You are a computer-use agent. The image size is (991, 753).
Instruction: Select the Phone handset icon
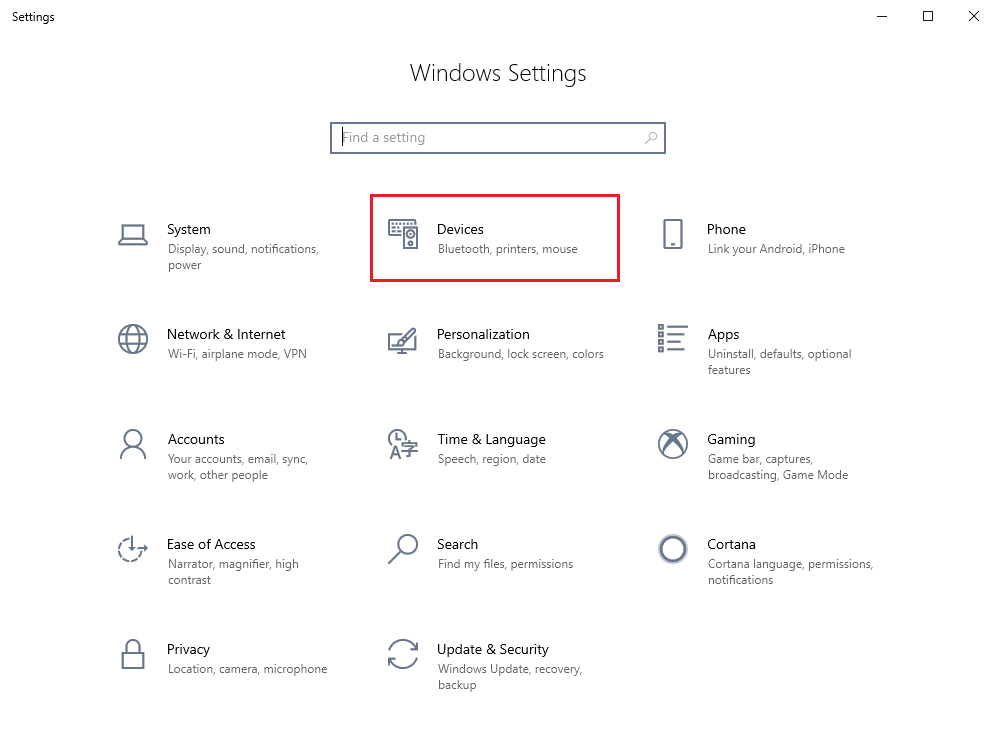tap(672, 234)
